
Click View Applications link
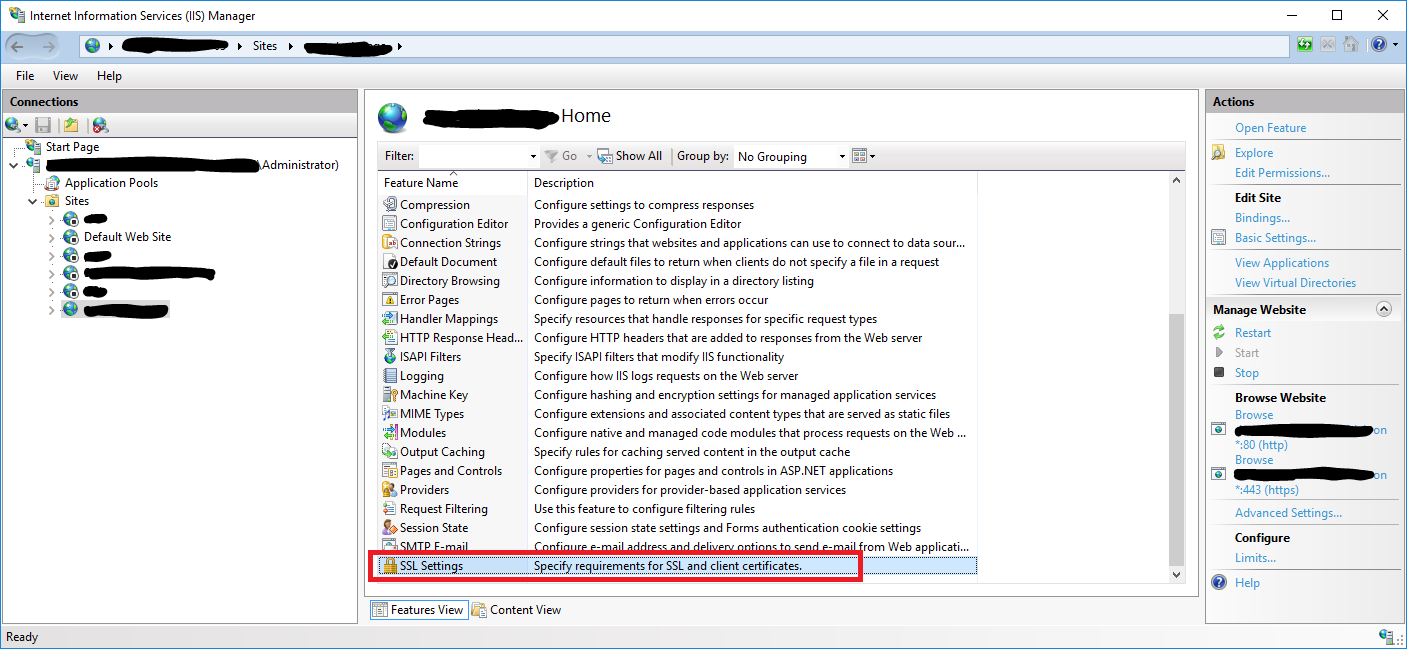point(1282,263)
